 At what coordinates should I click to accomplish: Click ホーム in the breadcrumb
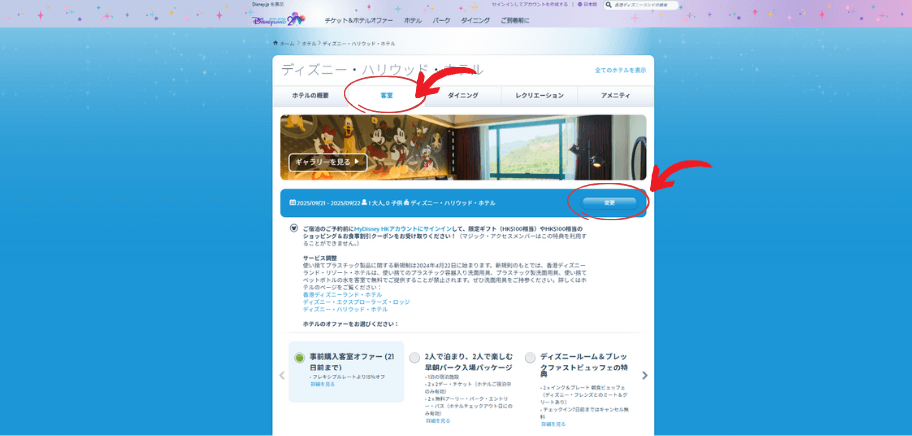pyautogui.click(x=287, y=44)
